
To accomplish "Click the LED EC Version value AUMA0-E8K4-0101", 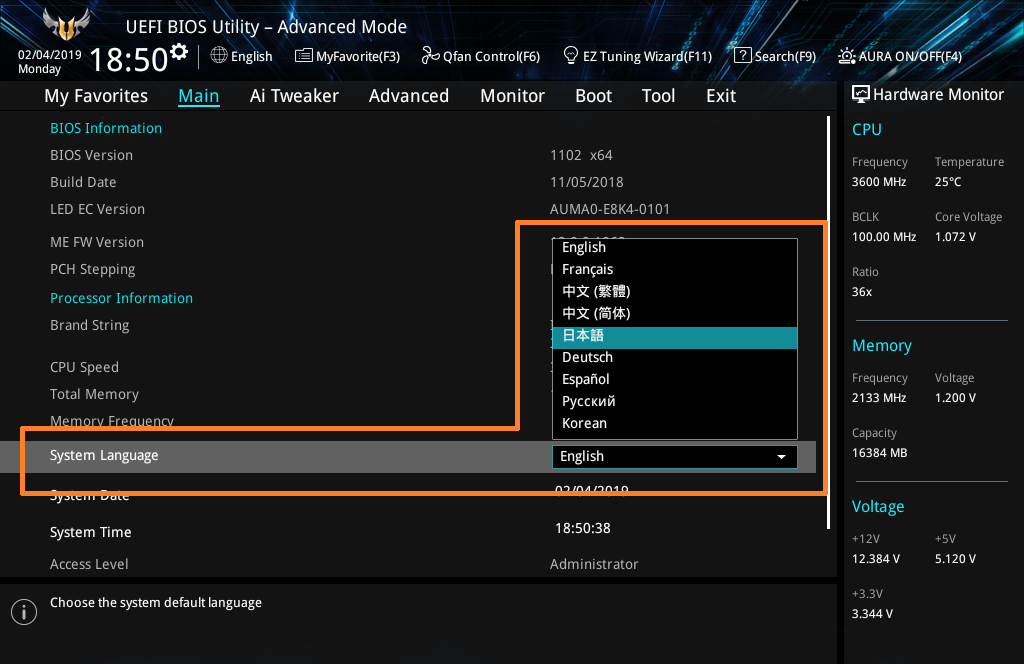I will [610, 210].
